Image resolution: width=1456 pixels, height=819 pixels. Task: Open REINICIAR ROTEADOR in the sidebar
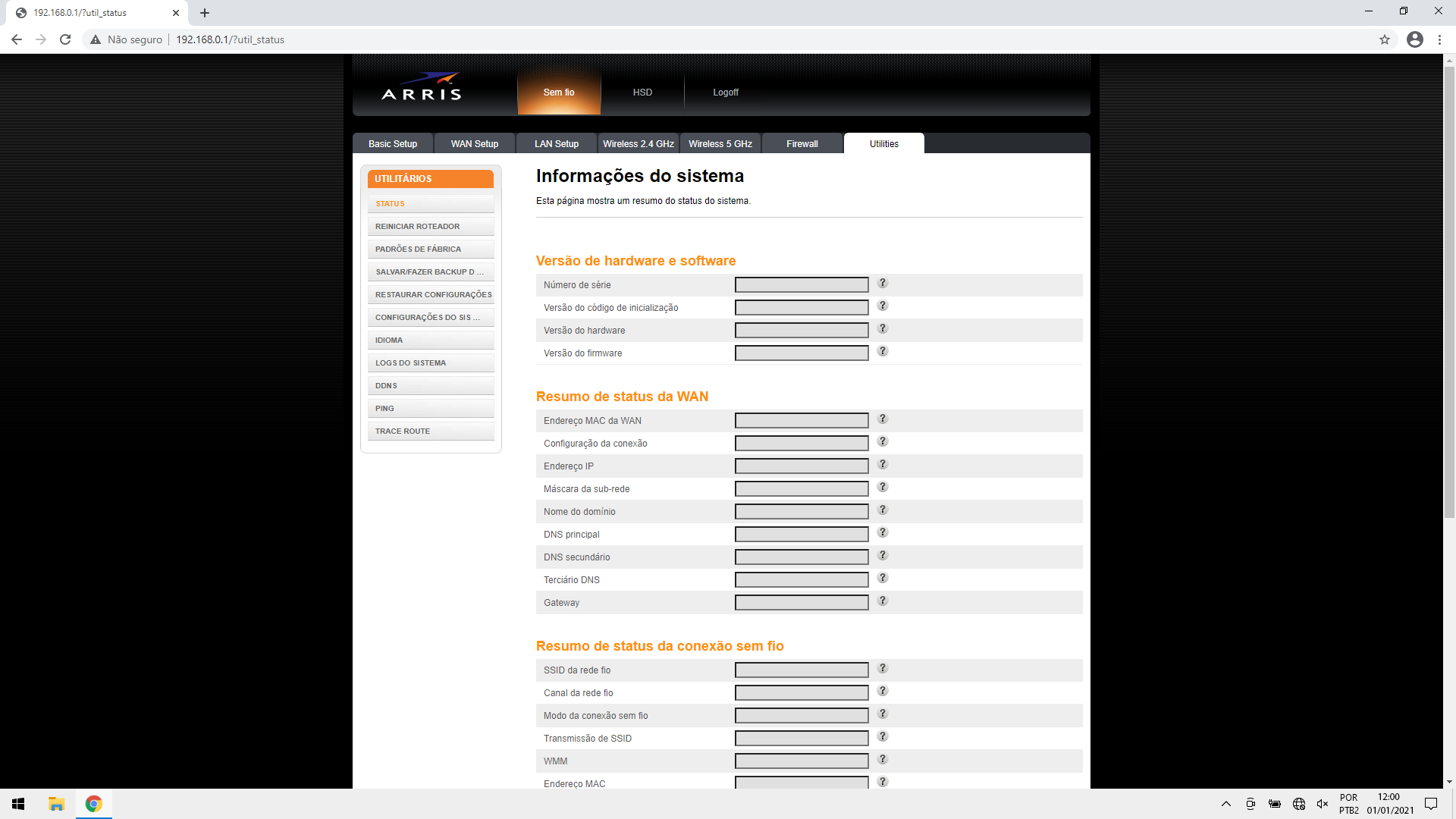click(x=431, y=226)
